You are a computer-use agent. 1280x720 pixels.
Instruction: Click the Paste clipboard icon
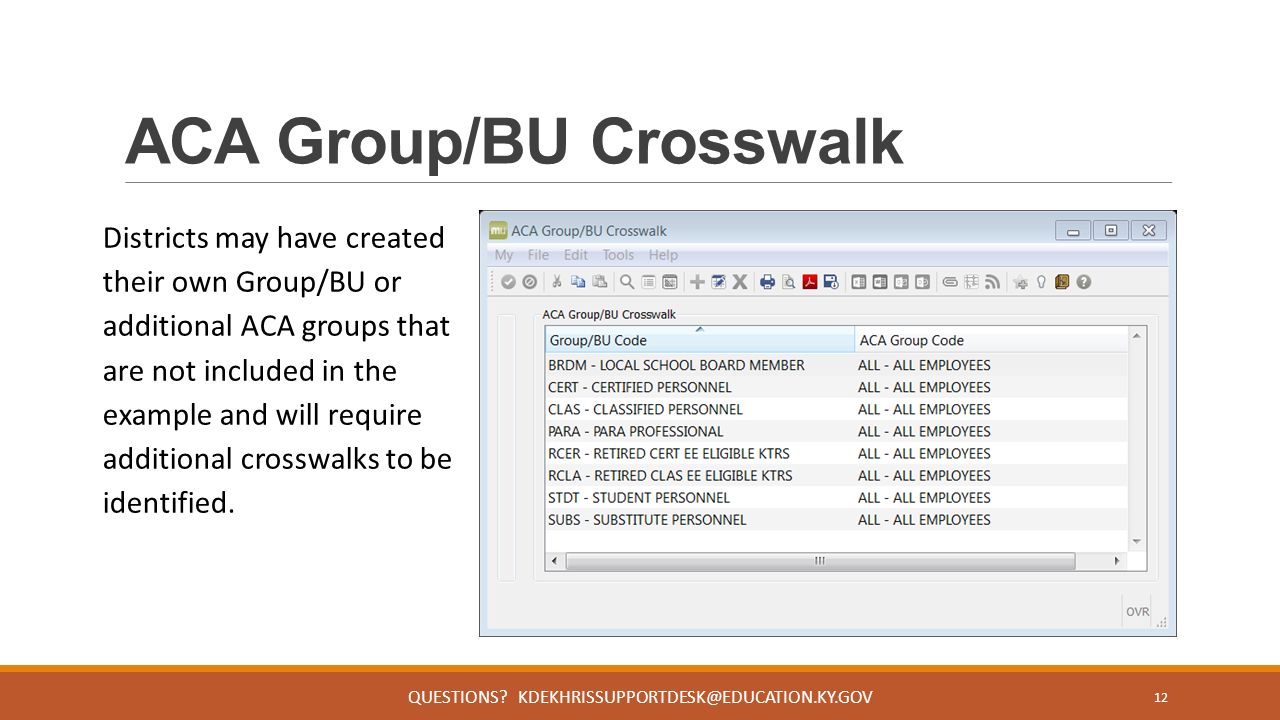coord(599,282)
